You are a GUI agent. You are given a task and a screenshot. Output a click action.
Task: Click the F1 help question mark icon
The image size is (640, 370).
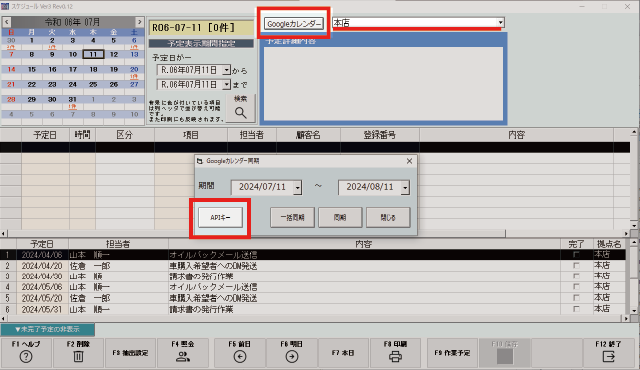point(26,357)
